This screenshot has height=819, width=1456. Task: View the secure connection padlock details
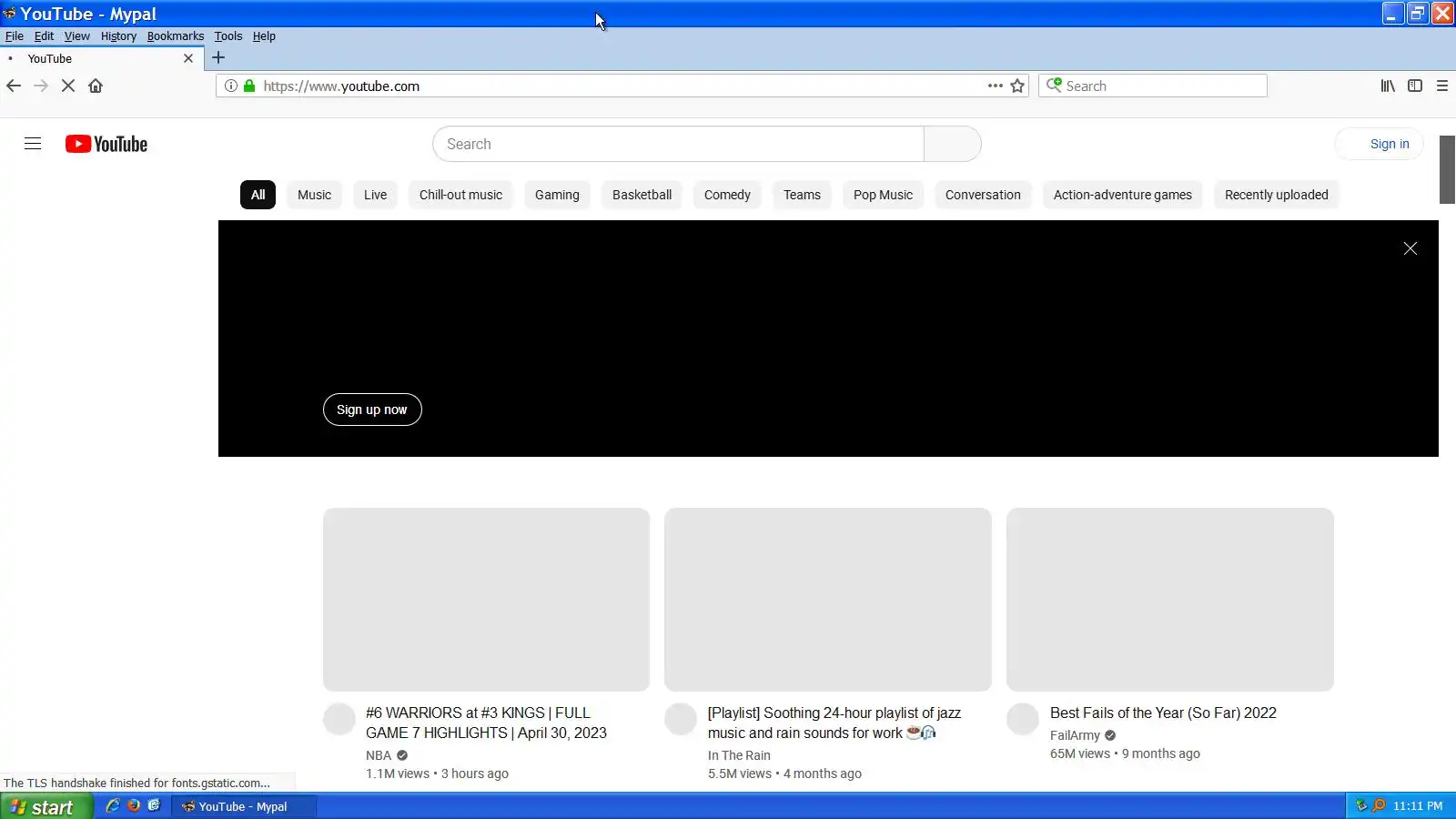(249, 86)
